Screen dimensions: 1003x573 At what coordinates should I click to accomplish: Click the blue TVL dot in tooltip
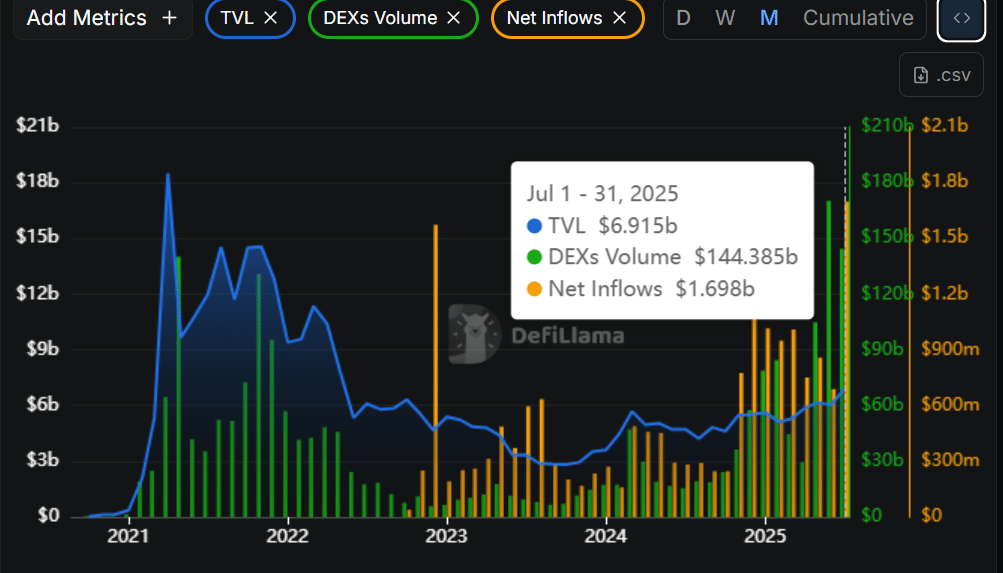point(534,226)
